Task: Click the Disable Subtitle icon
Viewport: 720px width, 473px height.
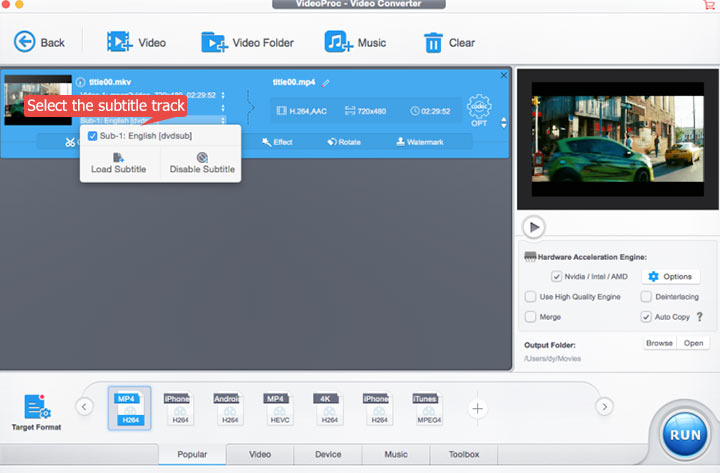Action: coord(202,157)
